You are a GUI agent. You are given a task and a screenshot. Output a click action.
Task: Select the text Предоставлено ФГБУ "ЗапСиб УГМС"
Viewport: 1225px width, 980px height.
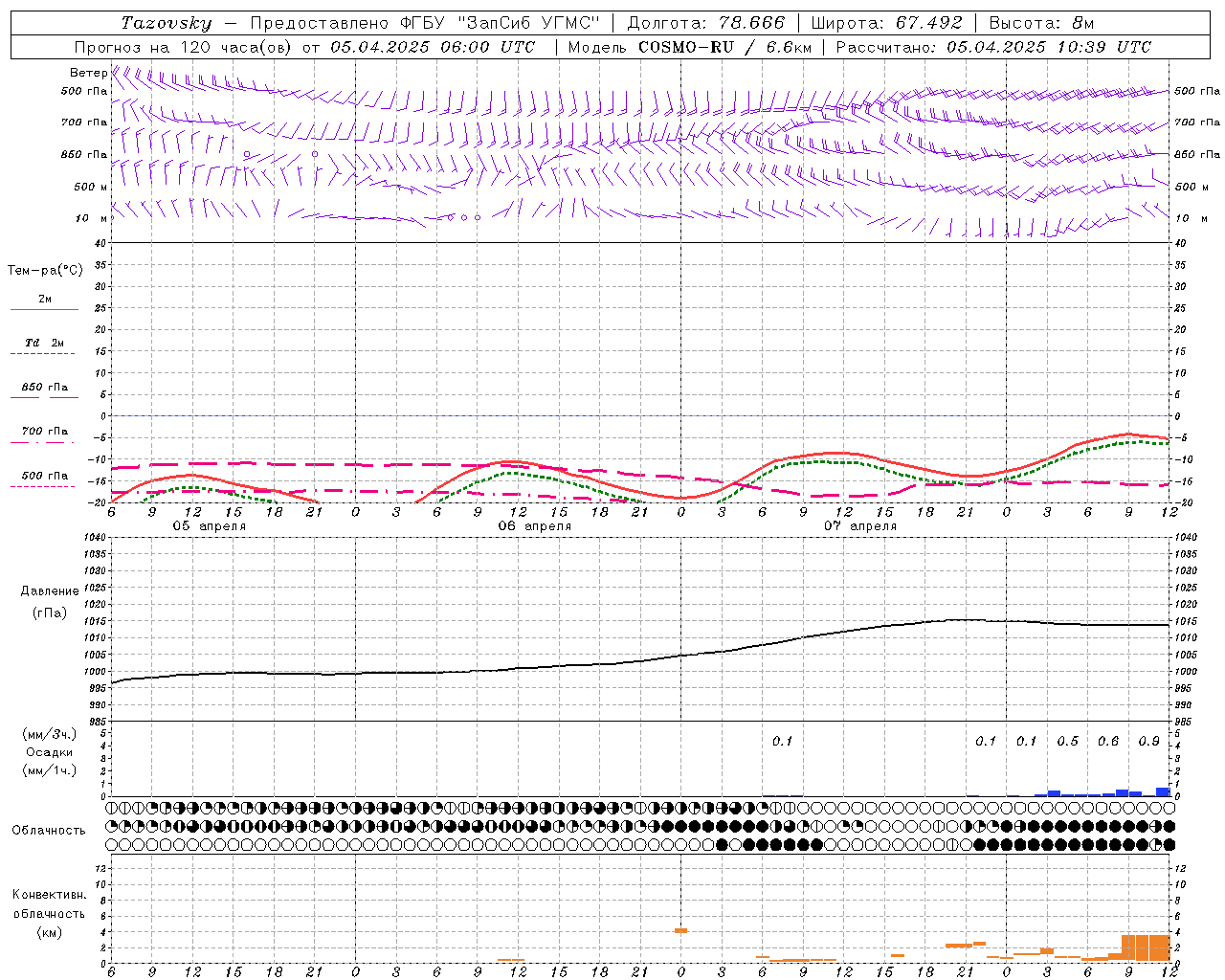coord(425,23)
